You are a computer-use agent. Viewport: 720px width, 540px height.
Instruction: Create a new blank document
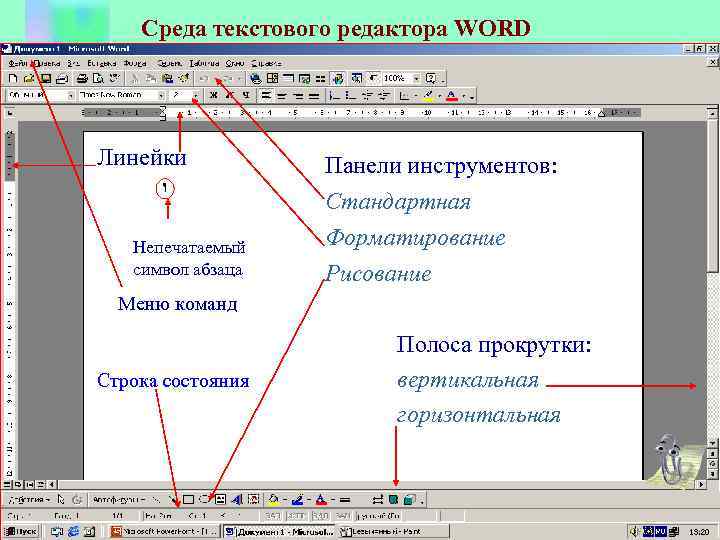13,79
